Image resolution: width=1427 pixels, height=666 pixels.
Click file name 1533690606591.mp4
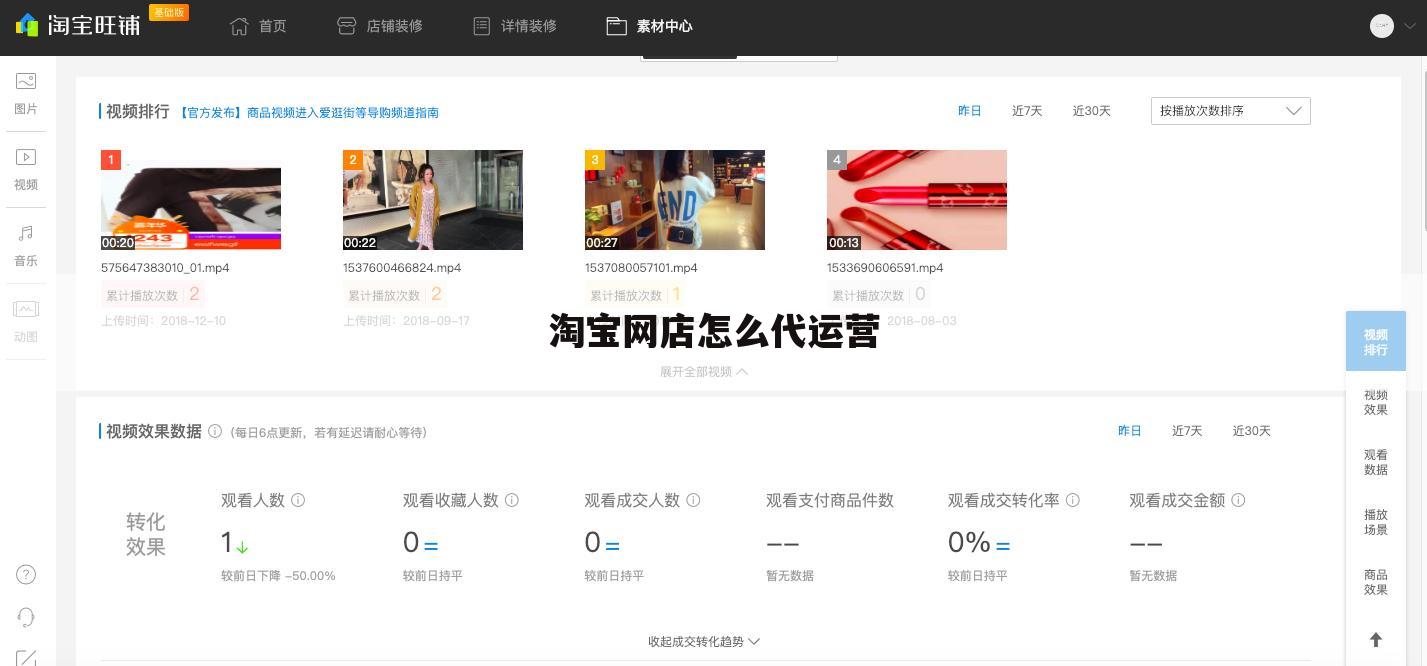tap(885, 268)
